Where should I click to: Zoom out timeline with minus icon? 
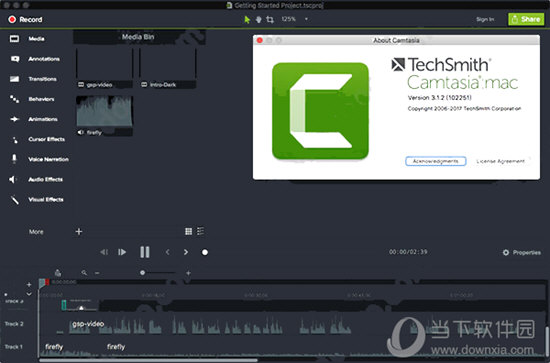97,273
